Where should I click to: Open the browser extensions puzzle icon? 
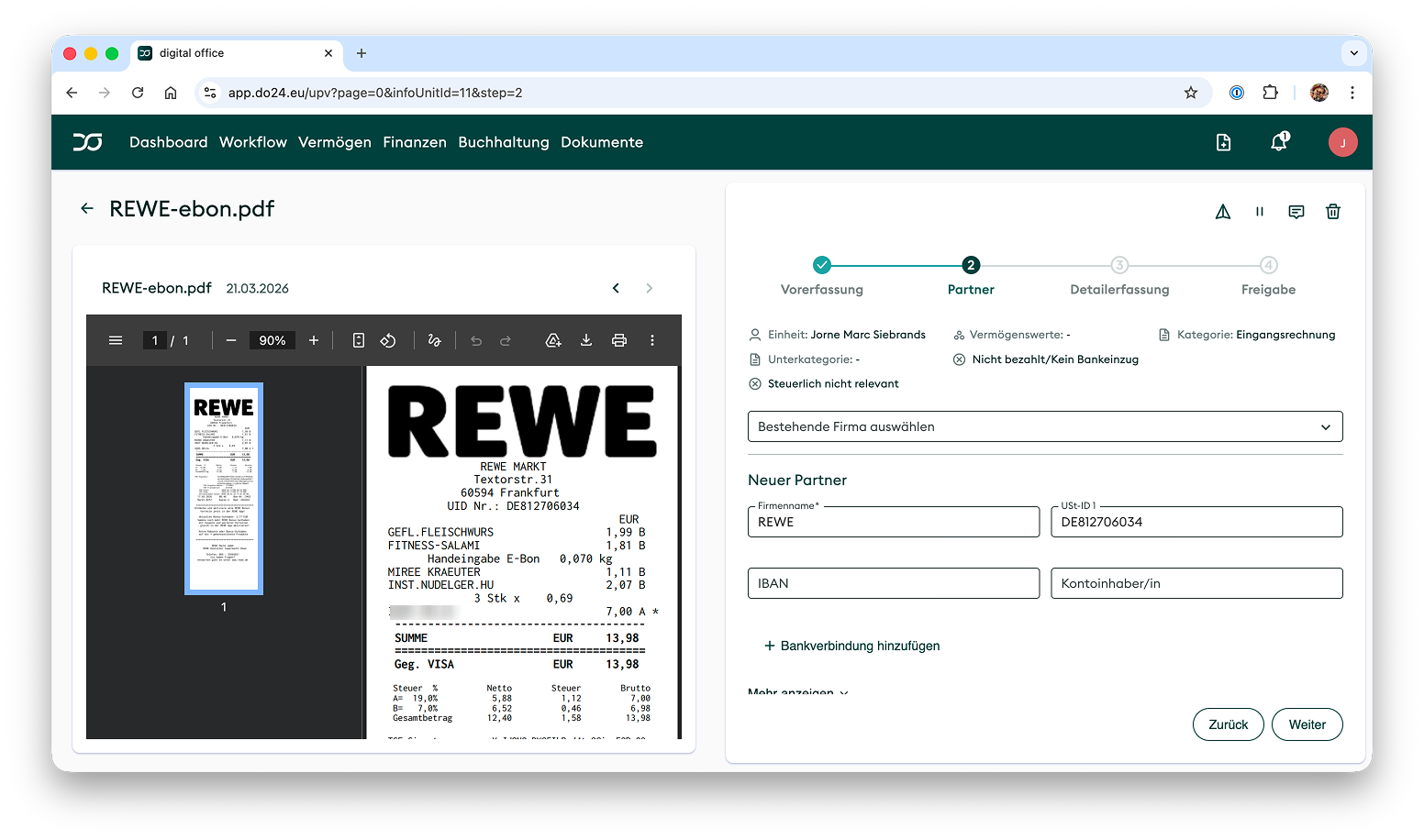1271,93
